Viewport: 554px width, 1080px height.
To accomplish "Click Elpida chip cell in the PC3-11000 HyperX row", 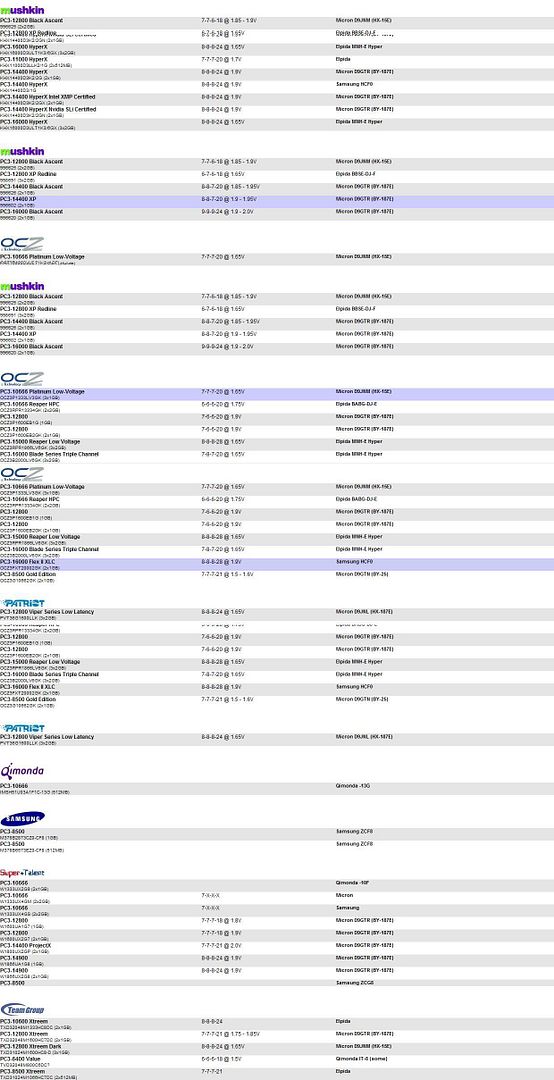I will coord(344,60).
